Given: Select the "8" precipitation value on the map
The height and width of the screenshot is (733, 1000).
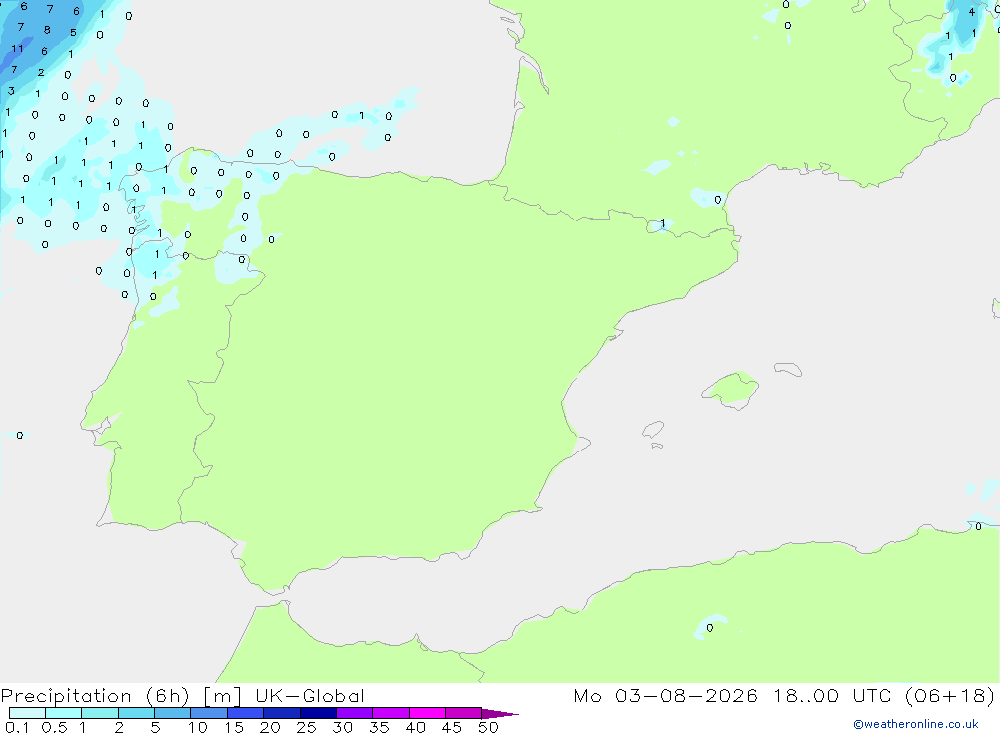Looking at the screenshot, I should tap(47, 30).
